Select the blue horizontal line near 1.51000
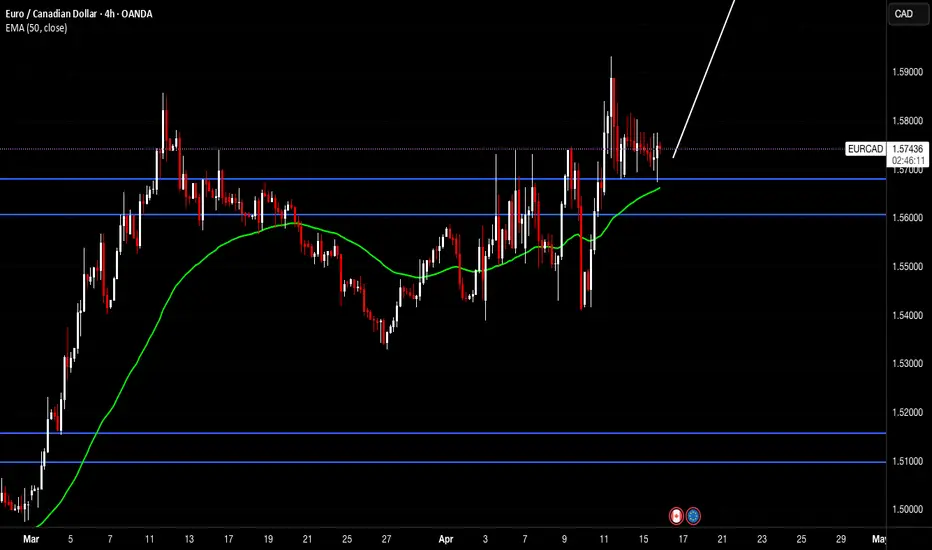 tap(443, 462)
